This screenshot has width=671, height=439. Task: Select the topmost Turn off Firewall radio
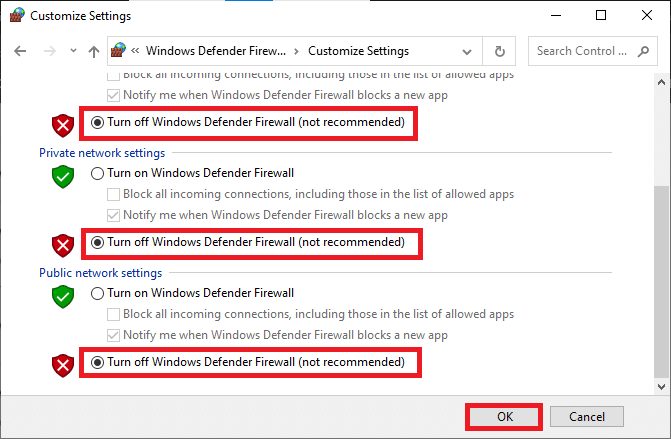(x=97, y=122)
